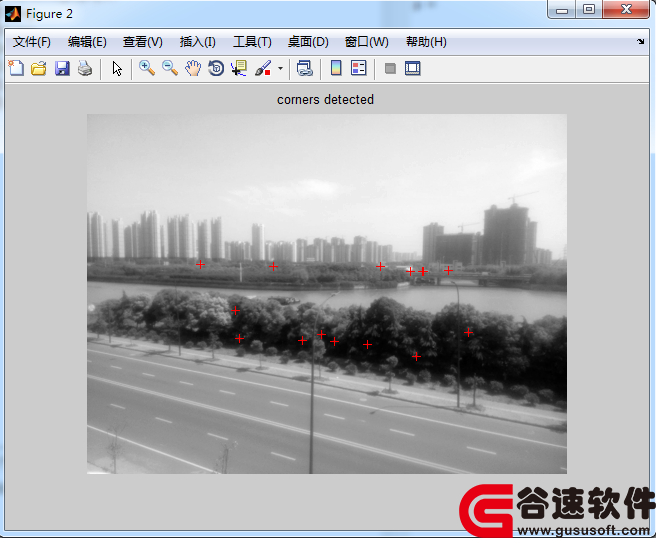
Task: Open the 文件(F) menu
Action: pos(32,42)
